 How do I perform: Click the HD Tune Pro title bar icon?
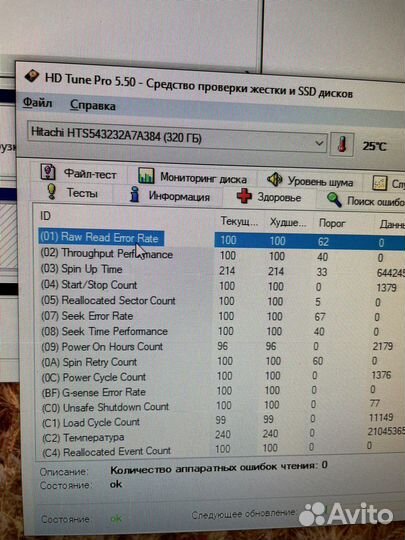coord(32,76)
